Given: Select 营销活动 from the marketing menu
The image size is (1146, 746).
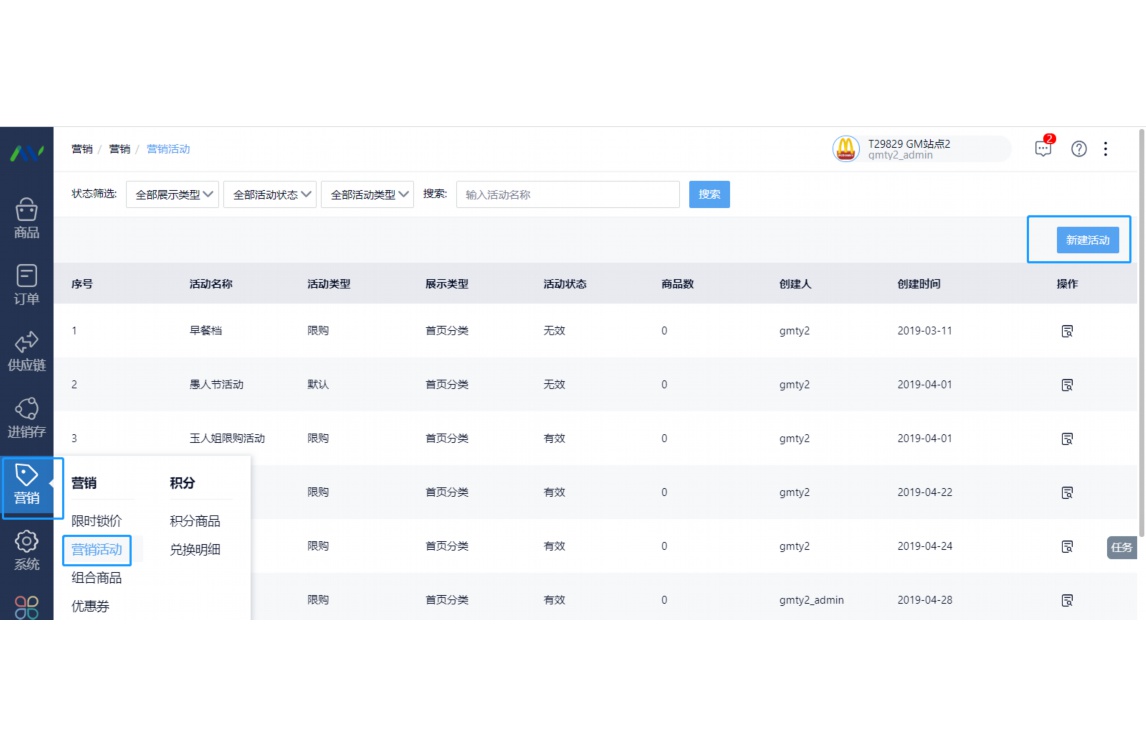Looking at the screenshot, I should (97, 550).
